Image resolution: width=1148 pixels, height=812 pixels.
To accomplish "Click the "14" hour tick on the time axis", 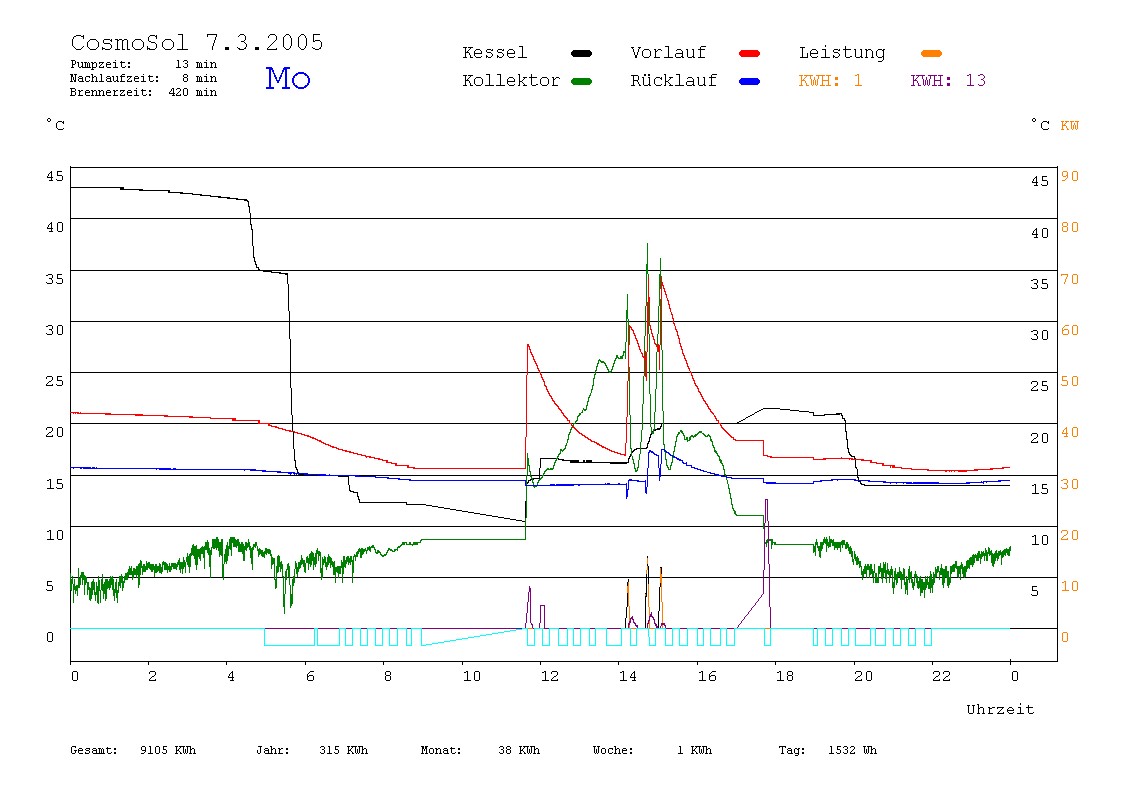I will 628,677.
